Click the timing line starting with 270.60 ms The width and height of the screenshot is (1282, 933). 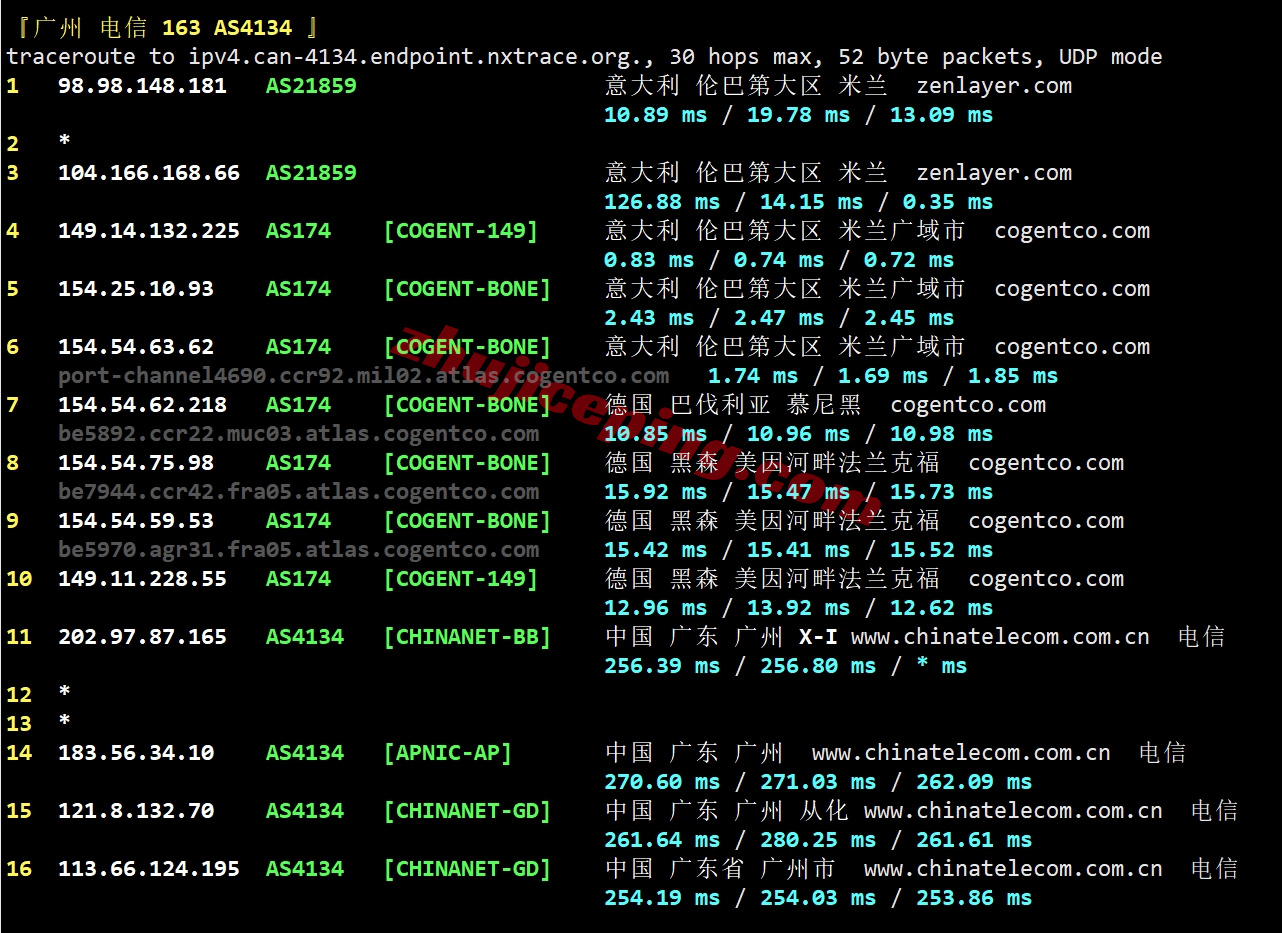click(x=818, y=782)
